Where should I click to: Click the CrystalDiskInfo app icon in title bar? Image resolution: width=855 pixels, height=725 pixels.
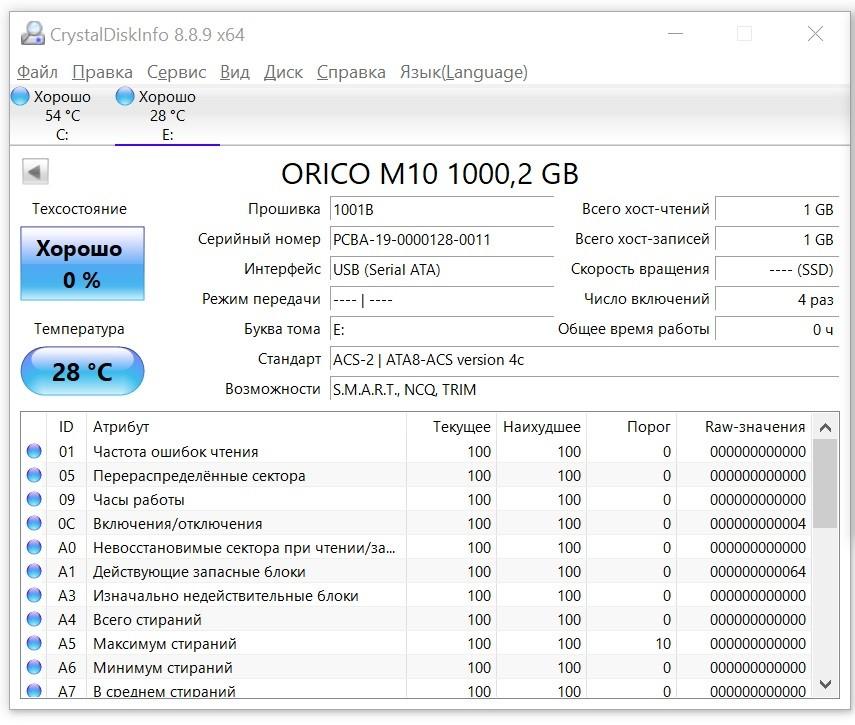pos(32,34)
